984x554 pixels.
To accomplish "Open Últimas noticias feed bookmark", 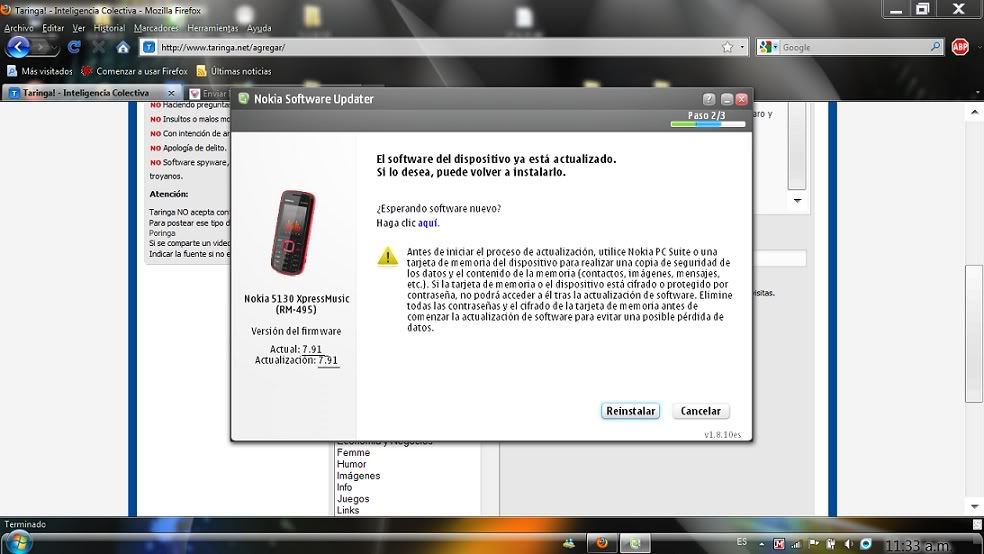I will (233, 71).
